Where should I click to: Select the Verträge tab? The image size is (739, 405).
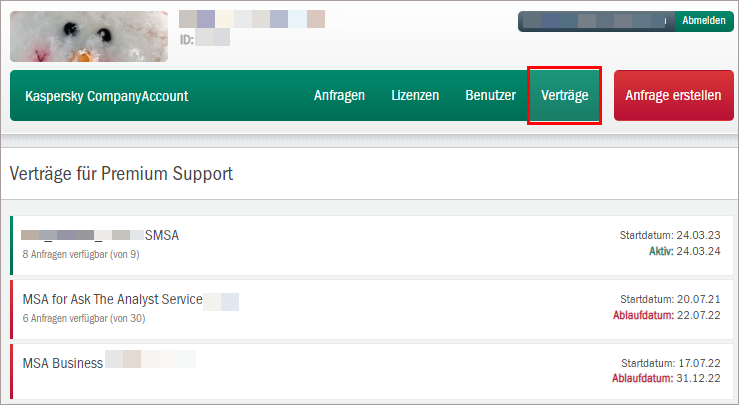pyautogui.click(x=565, y=96)
